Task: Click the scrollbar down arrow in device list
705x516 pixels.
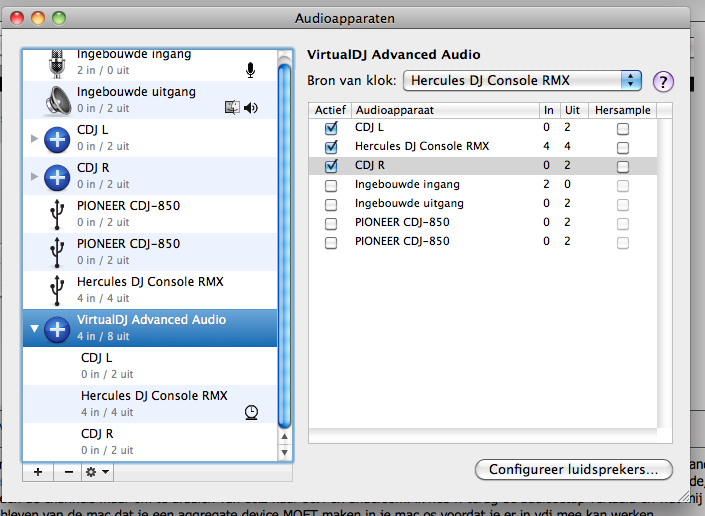Action: point(284,452)
